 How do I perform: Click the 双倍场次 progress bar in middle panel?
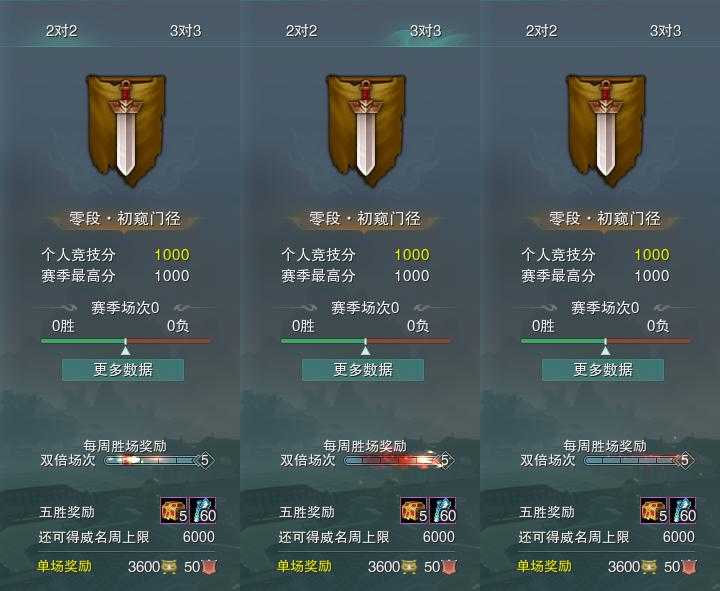[399, 460]
